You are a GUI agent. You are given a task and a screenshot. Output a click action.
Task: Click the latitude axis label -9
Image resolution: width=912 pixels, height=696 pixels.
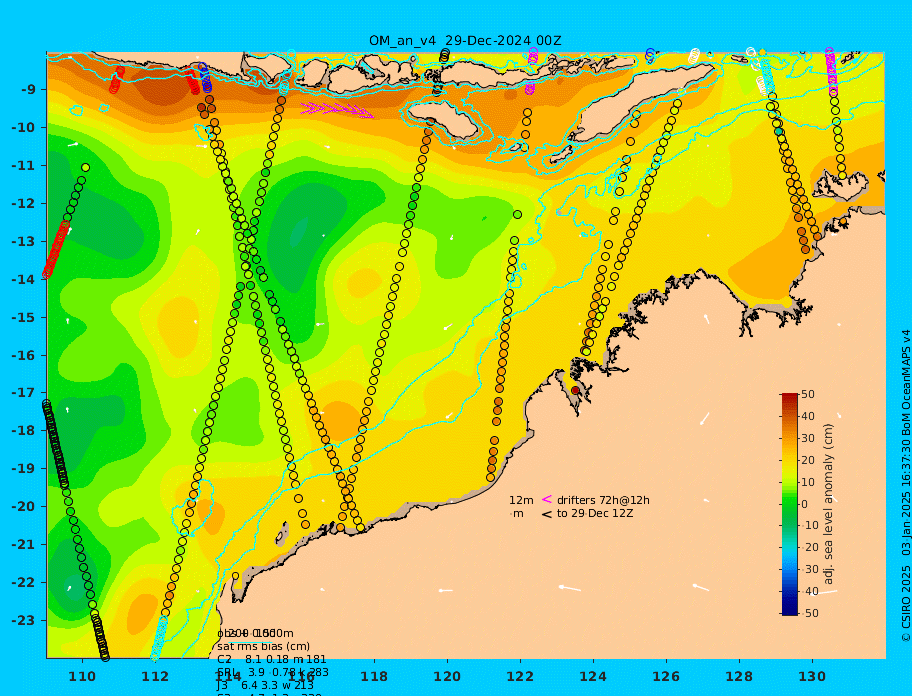pyautogui.click(x=29, y=90)
